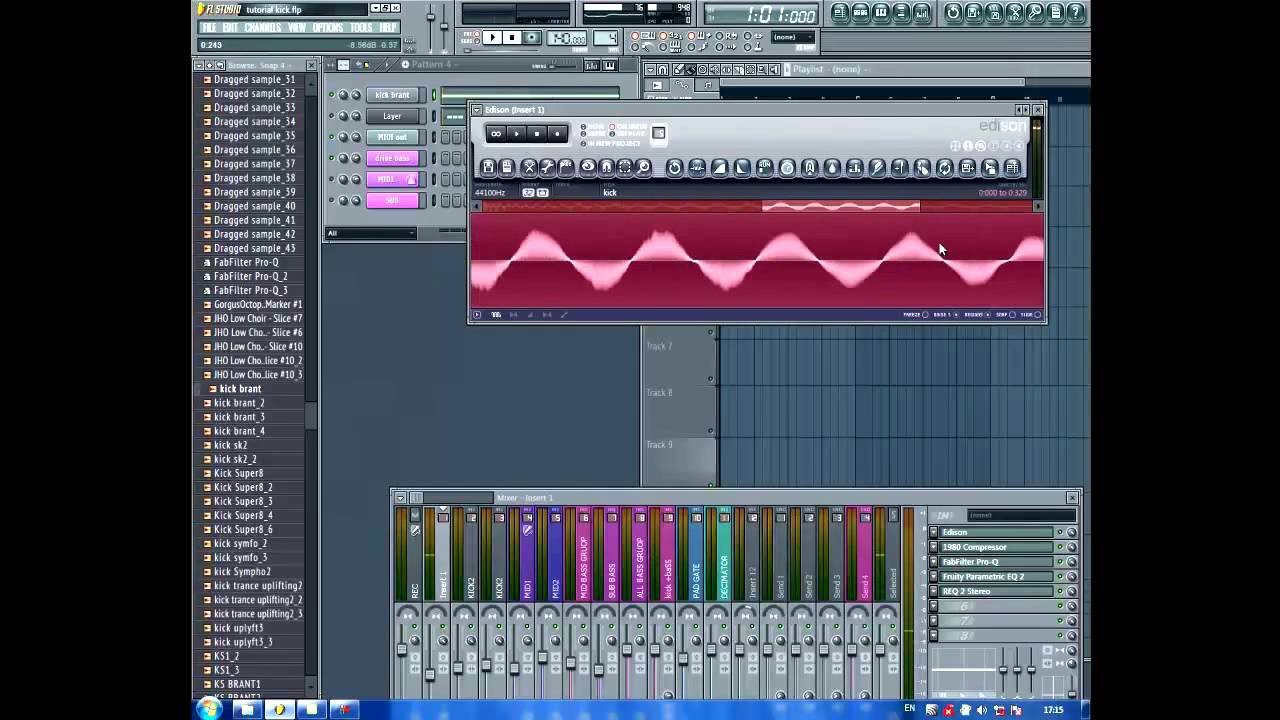Screen dimensions: 1280x720
Task: Open the FILE menu
Action: click(x=209, y=28)
